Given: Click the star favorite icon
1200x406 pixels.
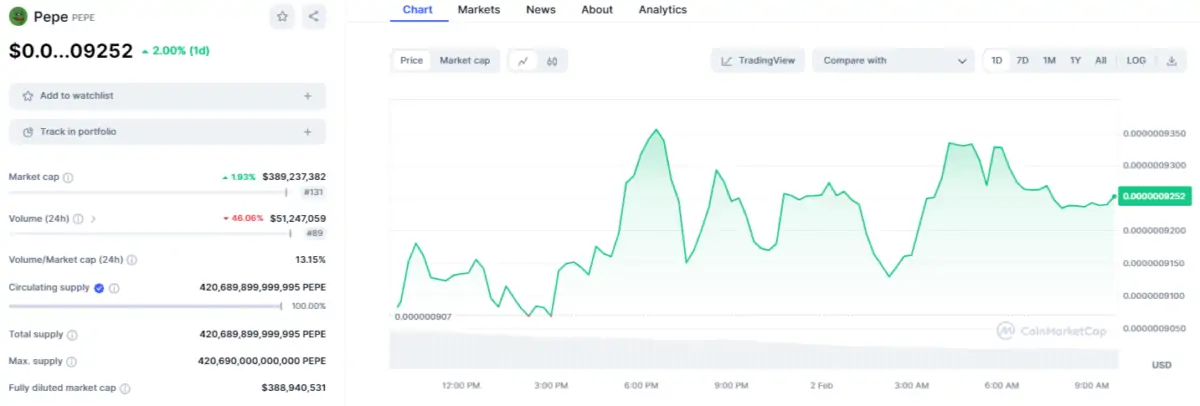Looking at the screenshot, I should (282, 16).
